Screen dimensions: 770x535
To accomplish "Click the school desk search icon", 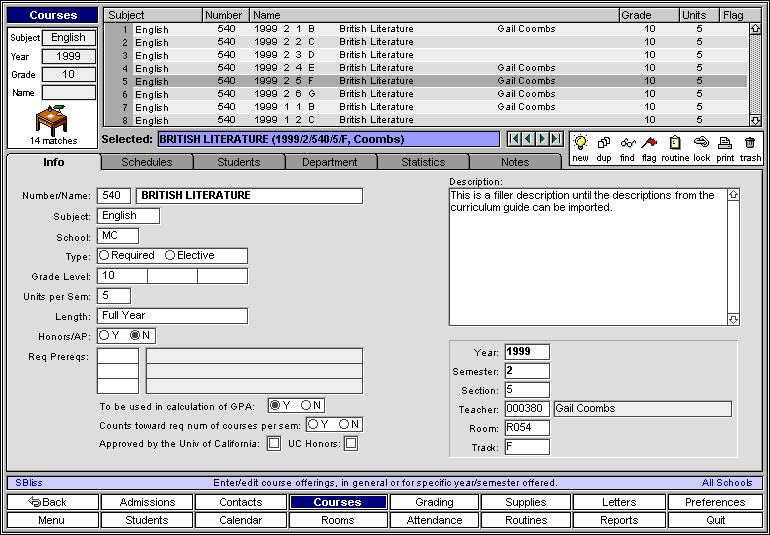I will pyautogui.click(x=52, y=120).
